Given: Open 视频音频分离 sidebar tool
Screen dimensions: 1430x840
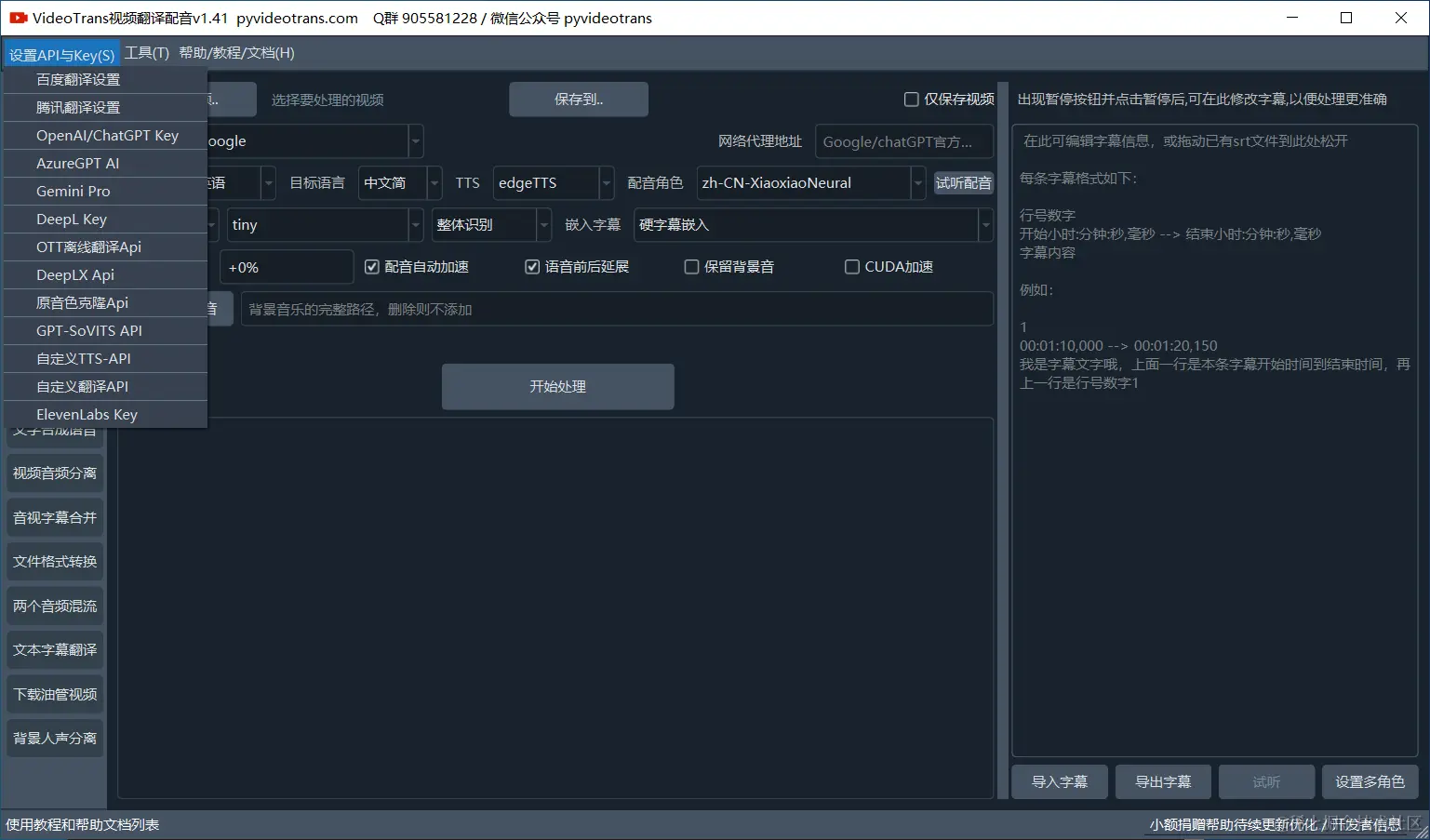Looking at the screenshot, I should pyautogui.click(x=55, y=473).
